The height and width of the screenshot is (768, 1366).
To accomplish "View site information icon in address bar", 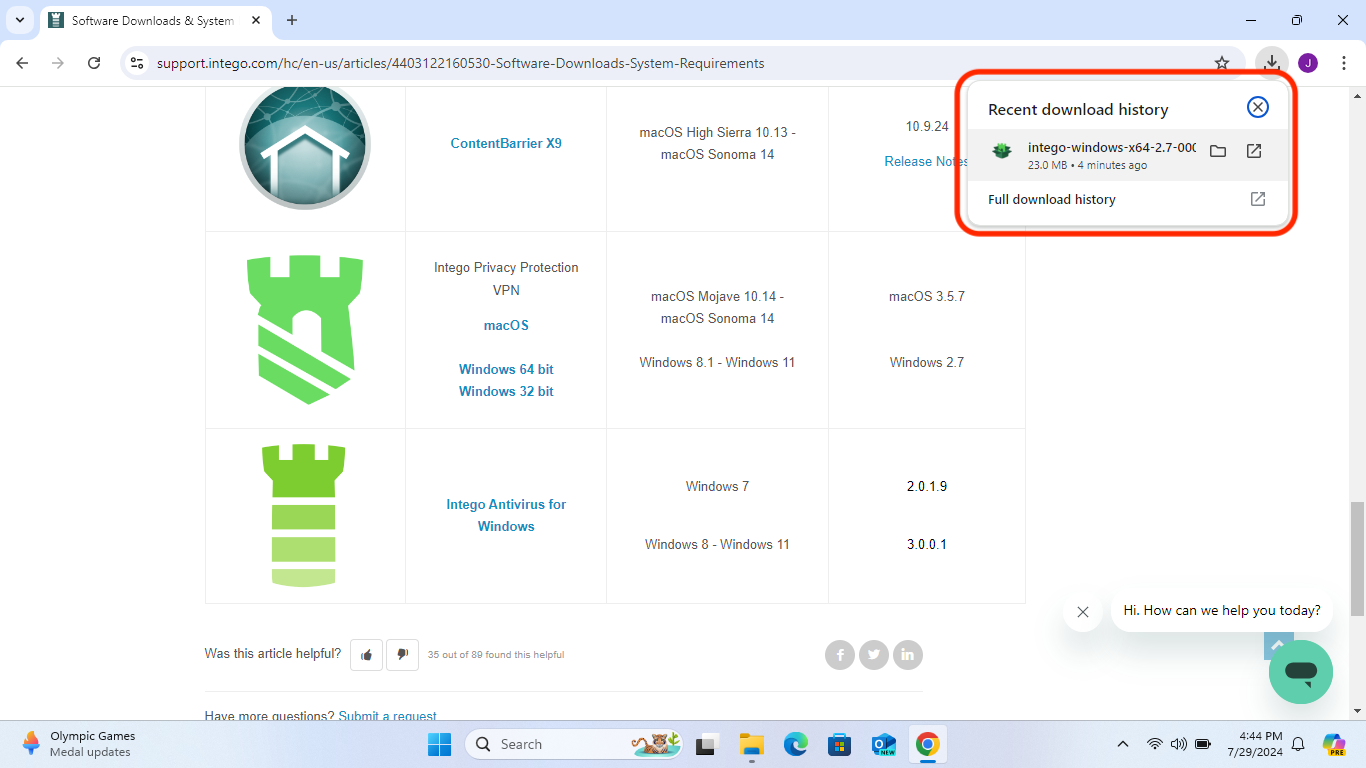I will click(138, 63).
